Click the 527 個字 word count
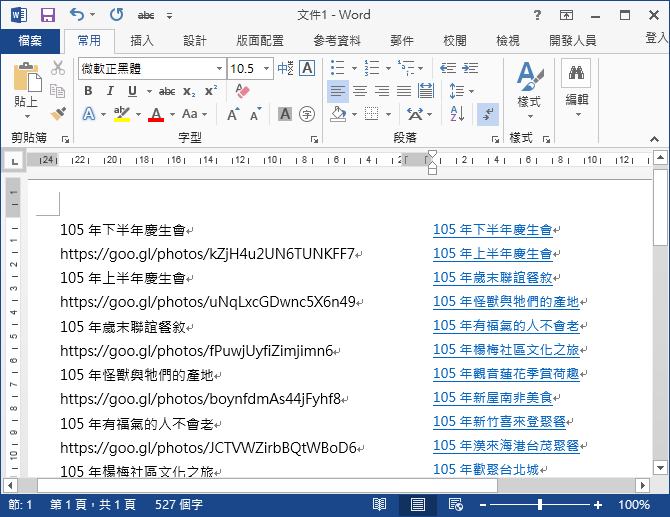This screenshot has width=670, height=517. pyautogui.click(x=179, y=505)
